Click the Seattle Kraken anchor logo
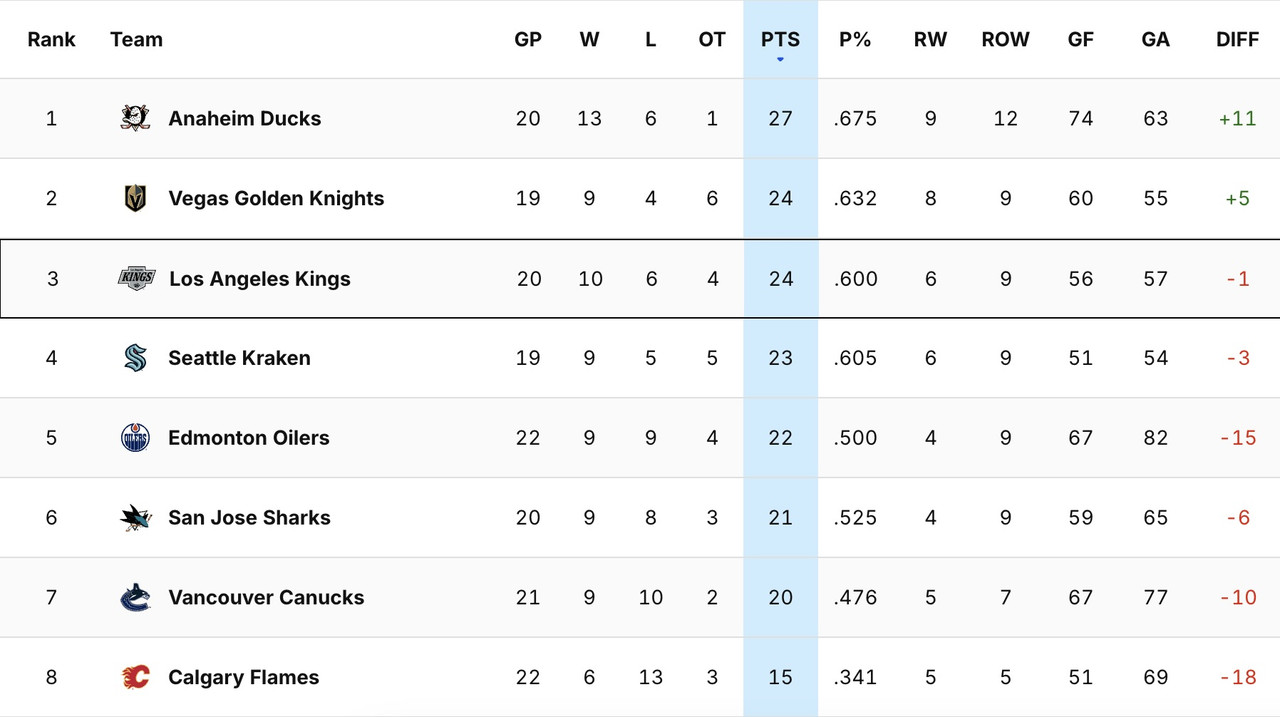The width and height of the screenshot is (1280, 717). 133,358
